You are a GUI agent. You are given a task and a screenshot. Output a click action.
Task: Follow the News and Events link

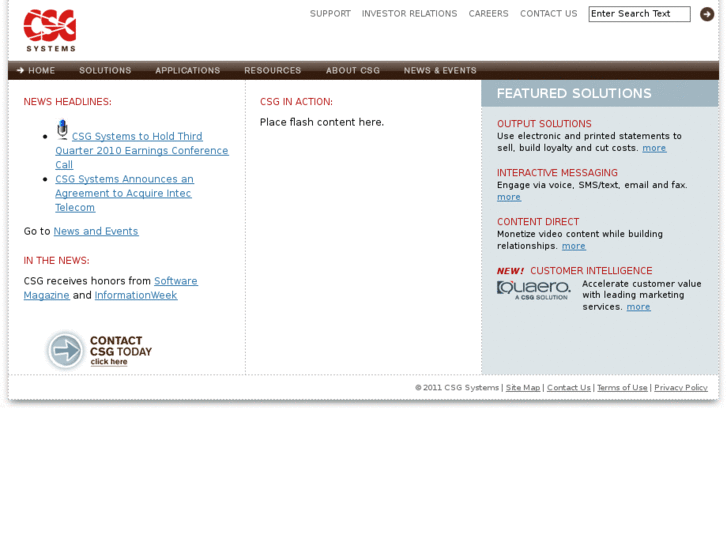96,231
